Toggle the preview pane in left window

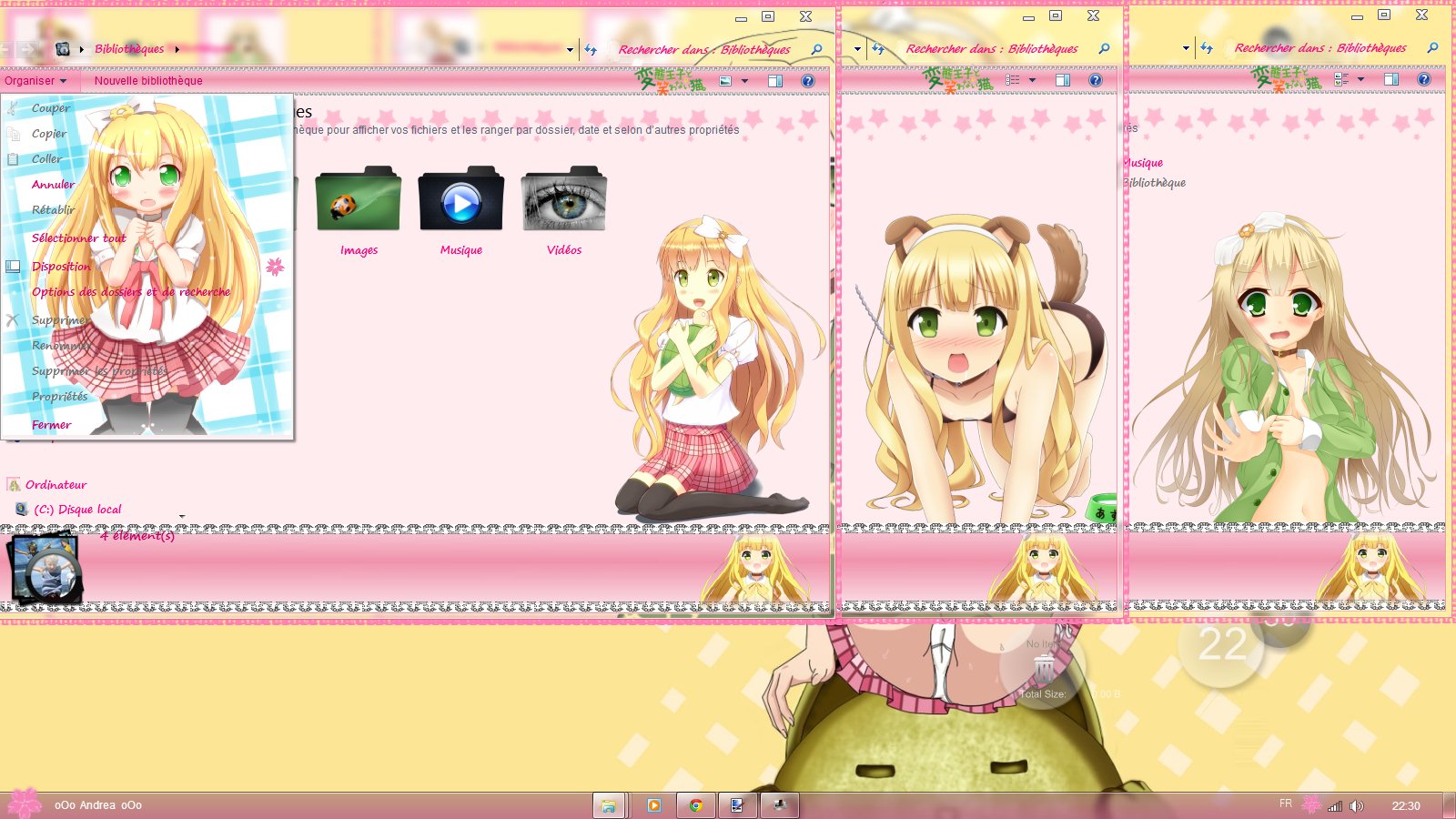click(x=775, y=81)
